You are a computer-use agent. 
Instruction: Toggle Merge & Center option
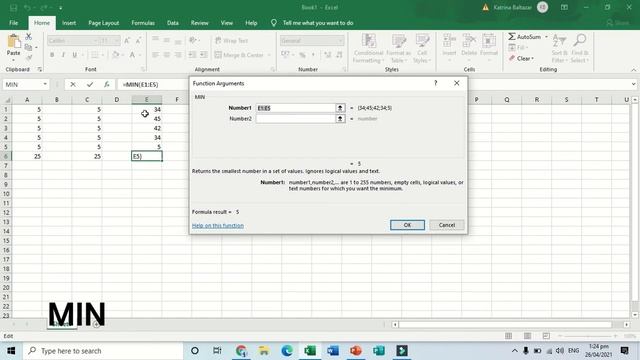coord(242,55)
